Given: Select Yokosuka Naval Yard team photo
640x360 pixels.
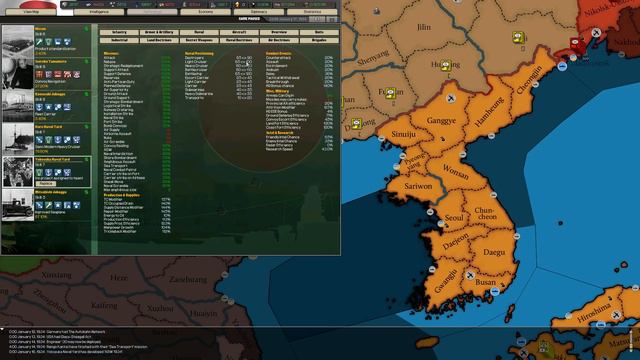Looking at the screenshot, I should point(18,172).
